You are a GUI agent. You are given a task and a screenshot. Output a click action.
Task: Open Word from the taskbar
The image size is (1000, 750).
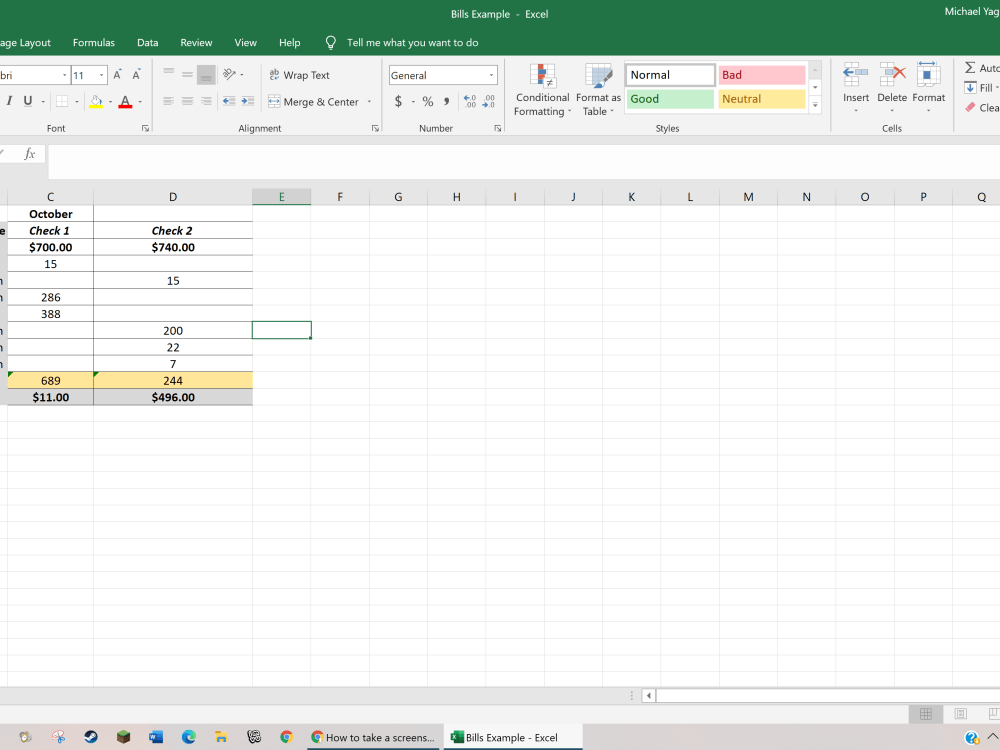156,737
